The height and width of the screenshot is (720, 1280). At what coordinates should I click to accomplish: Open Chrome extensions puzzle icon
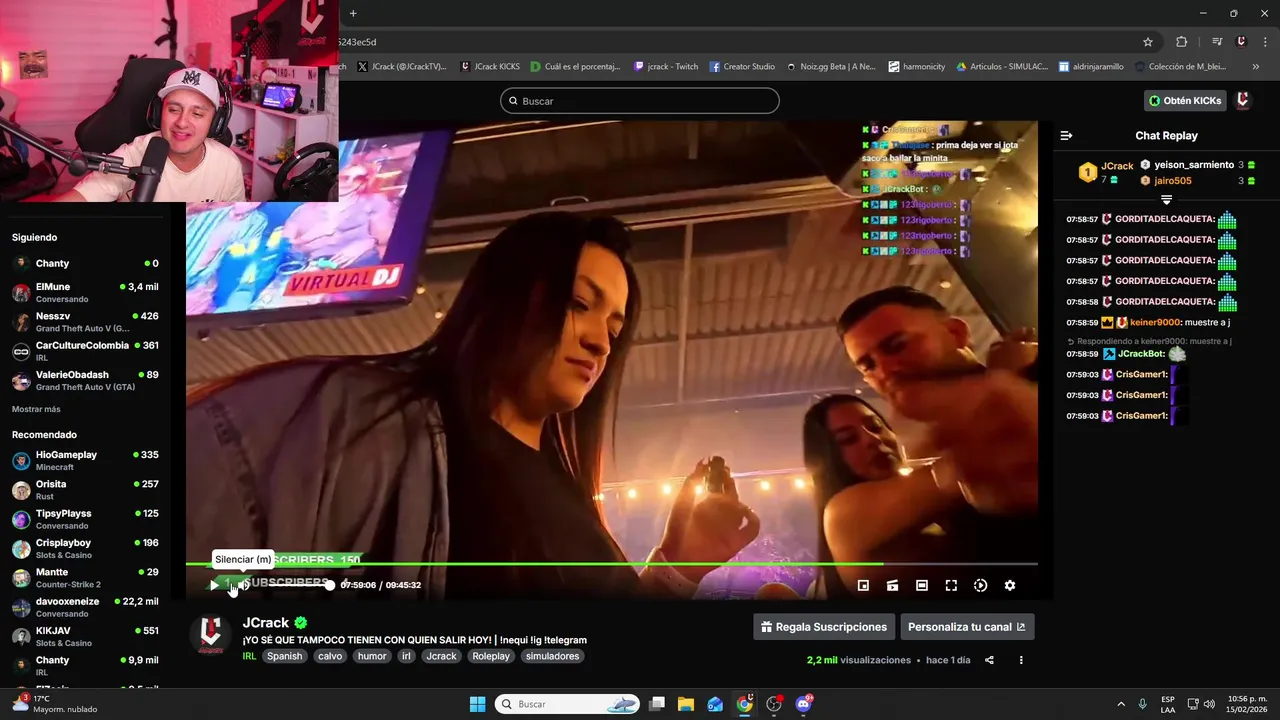point(1181,42)
